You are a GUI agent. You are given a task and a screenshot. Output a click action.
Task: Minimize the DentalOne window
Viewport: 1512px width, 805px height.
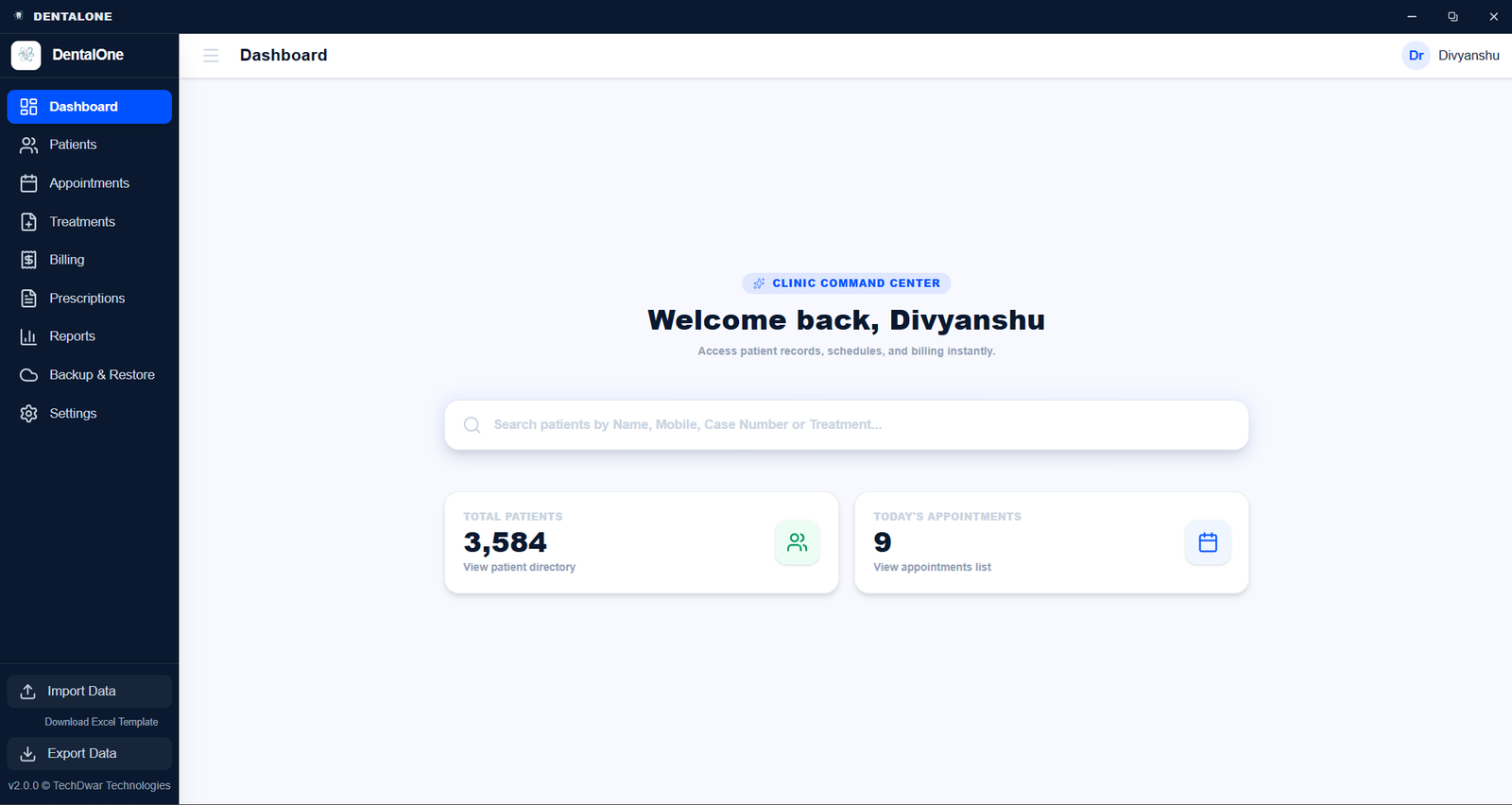(1412, 17)
